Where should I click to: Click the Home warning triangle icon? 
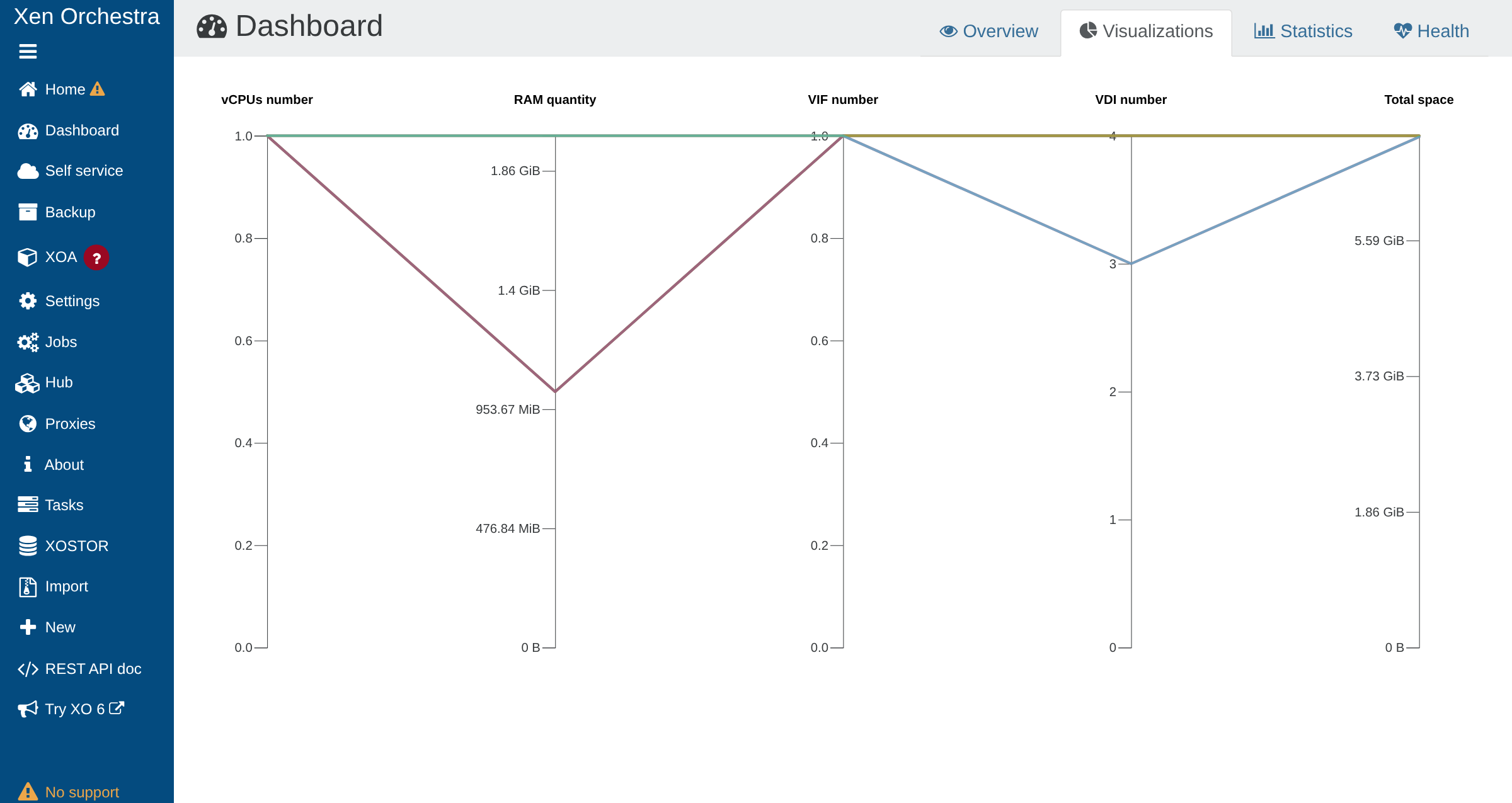pos(97,89)
